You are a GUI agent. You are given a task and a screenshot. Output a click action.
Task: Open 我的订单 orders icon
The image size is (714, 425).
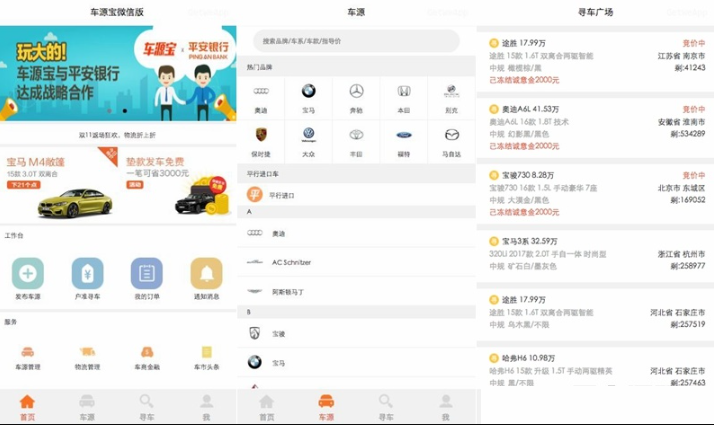147,272
